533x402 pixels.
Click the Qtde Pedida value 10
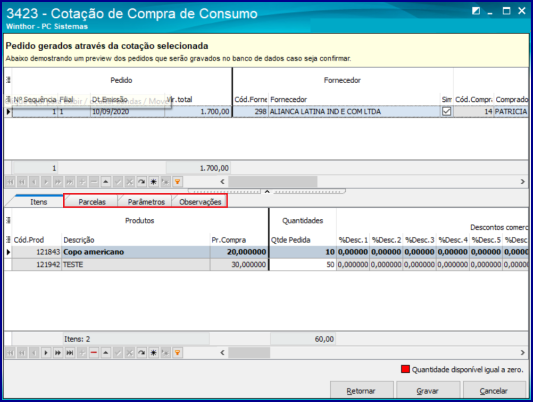(303, 252)
